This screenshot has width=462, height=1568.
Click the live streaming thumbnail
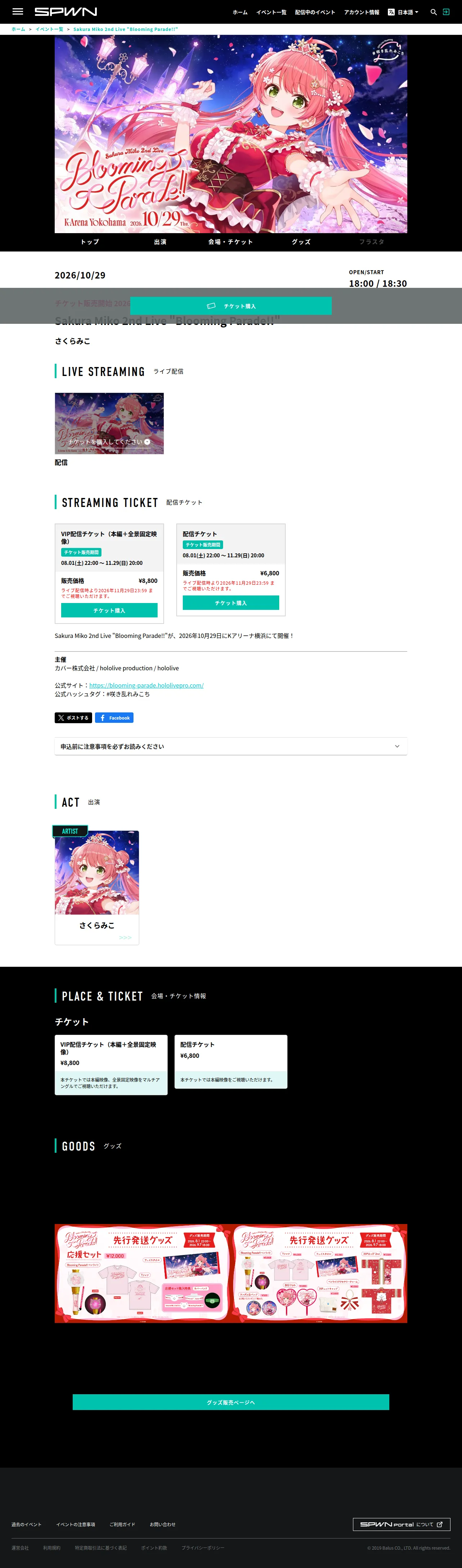point(109,423)
